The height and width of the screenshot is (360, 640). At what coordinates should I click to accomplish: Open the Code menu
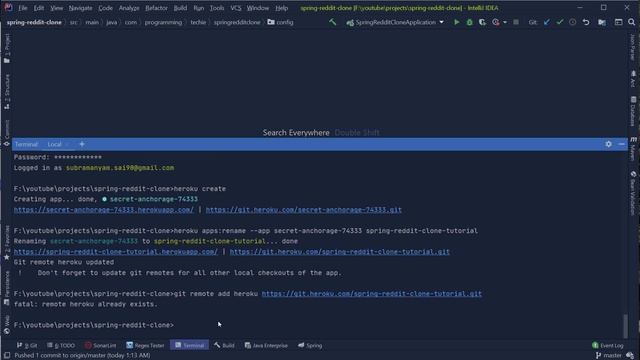coord(105,8)
